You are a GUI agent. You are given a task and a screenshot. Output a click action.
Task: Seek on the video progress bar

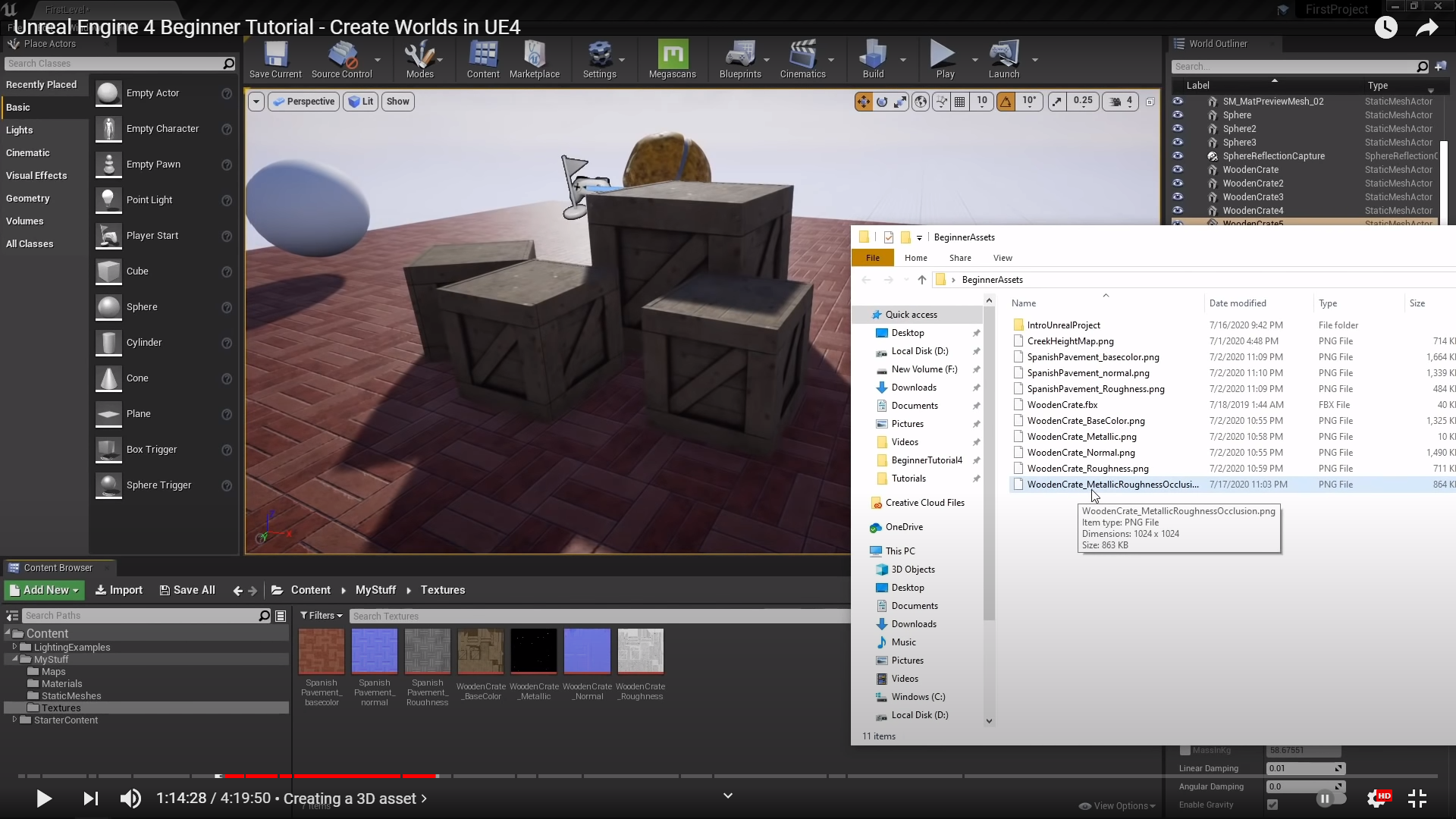coord(728,776)
